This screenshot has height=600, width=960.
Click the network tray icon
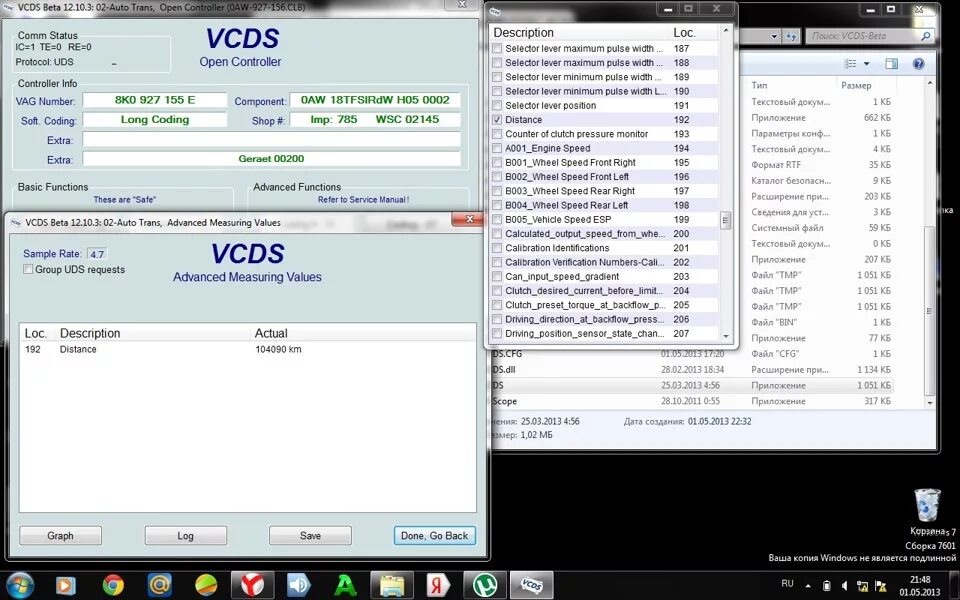tap(863, 585)
